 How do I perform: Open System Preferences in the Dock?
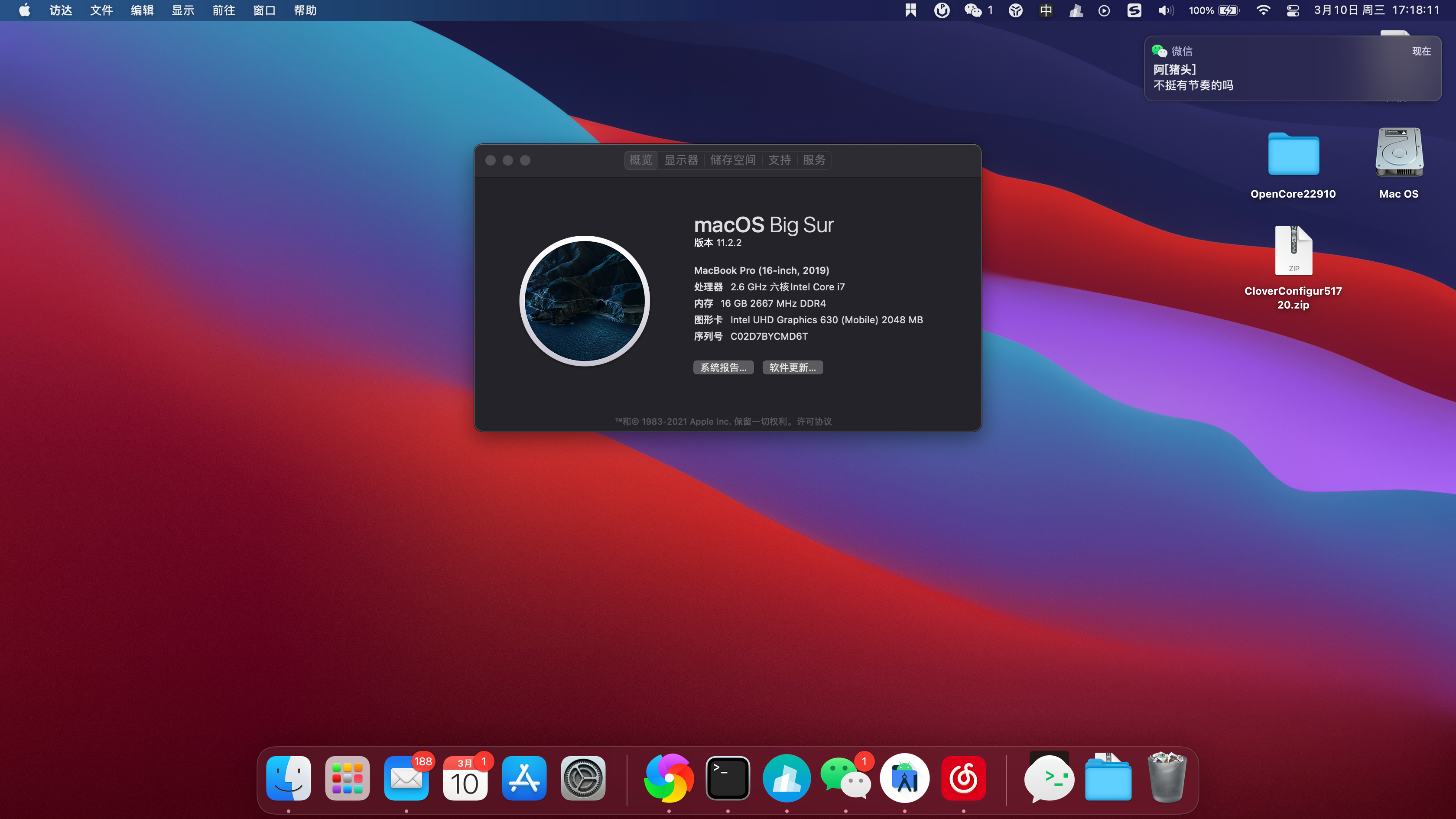pyautogui.click(x=583, y=778)
